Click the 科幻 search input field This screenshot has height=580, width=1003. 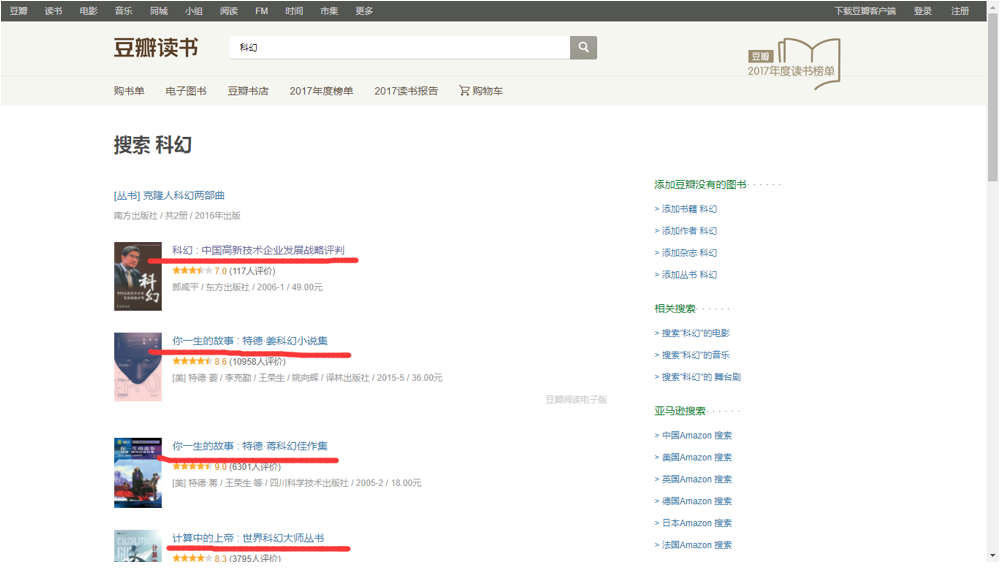point(400,47)
